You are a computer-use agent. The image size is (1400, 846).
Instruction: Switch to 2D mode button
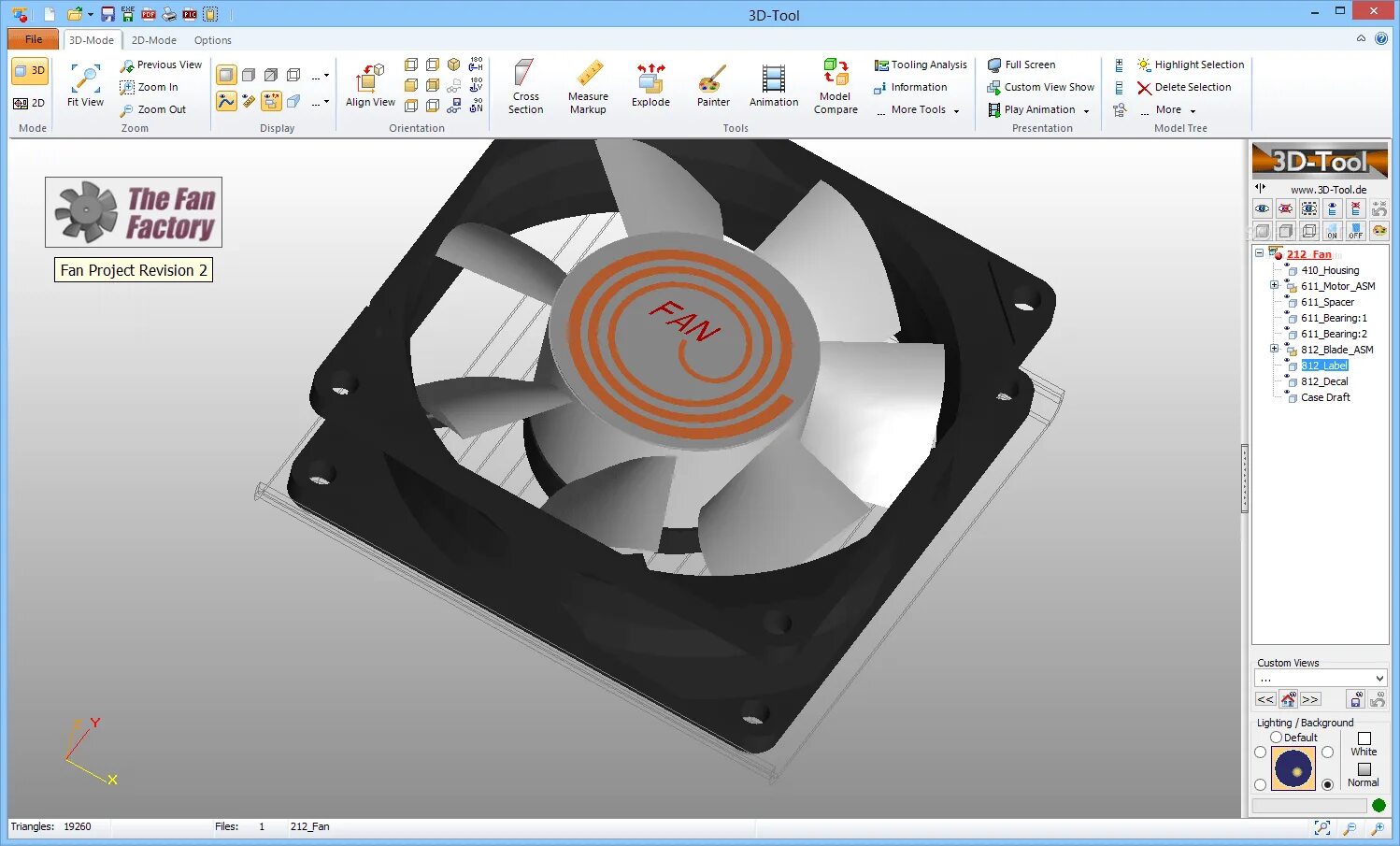pyautogui.click(x=30, y=103)
